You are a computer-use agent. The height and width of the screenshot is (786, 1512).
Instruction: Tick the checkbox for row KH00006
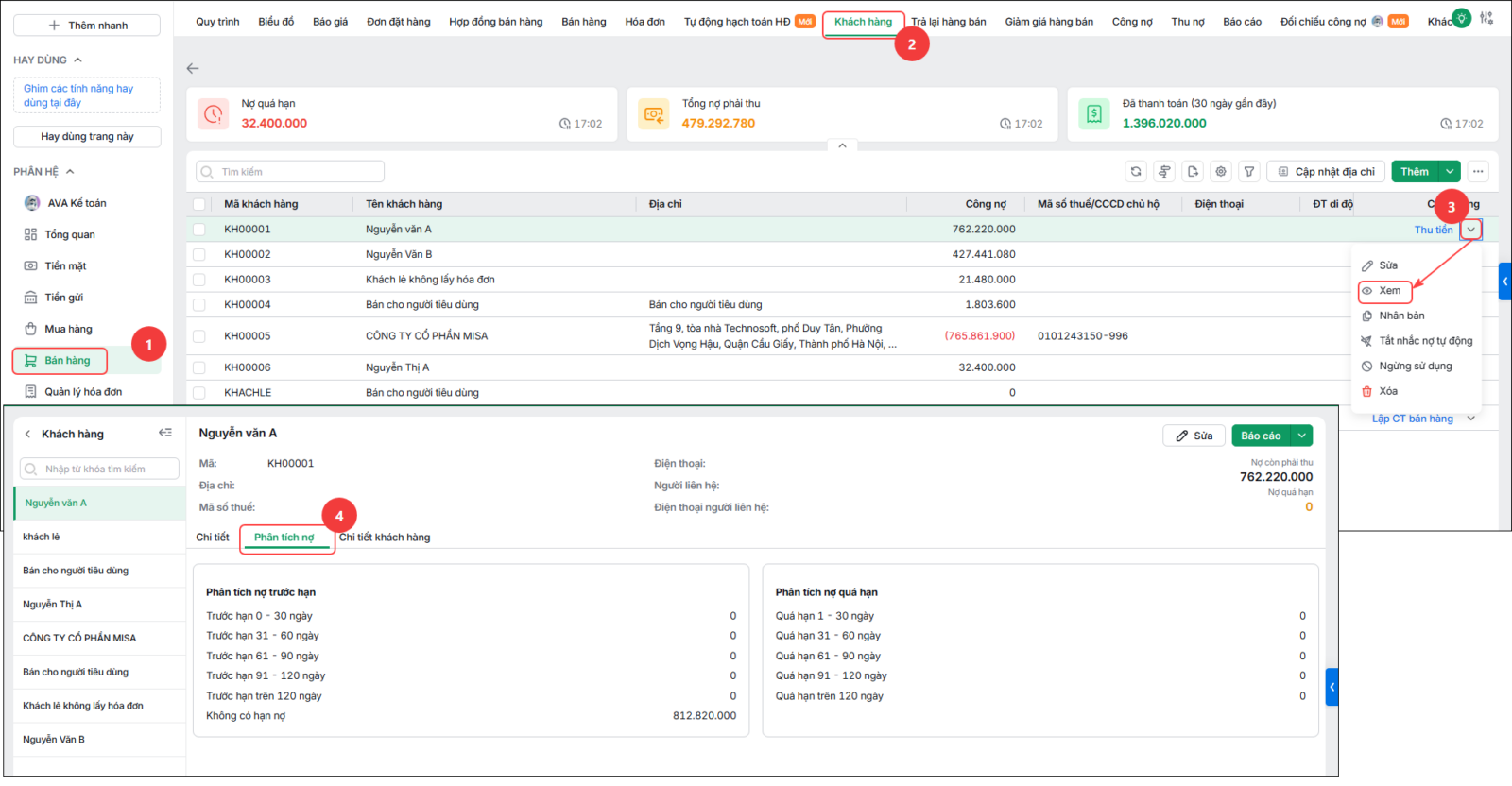click(x=198, y=367)
